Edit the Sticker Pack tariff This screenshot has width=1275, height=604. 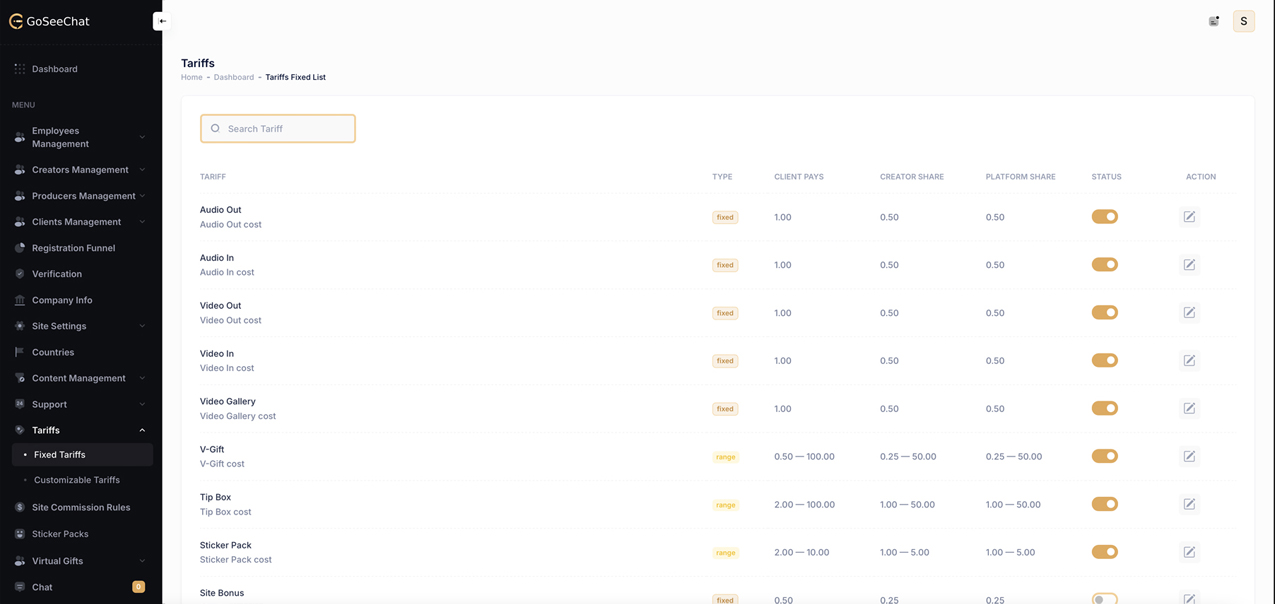1189,552
